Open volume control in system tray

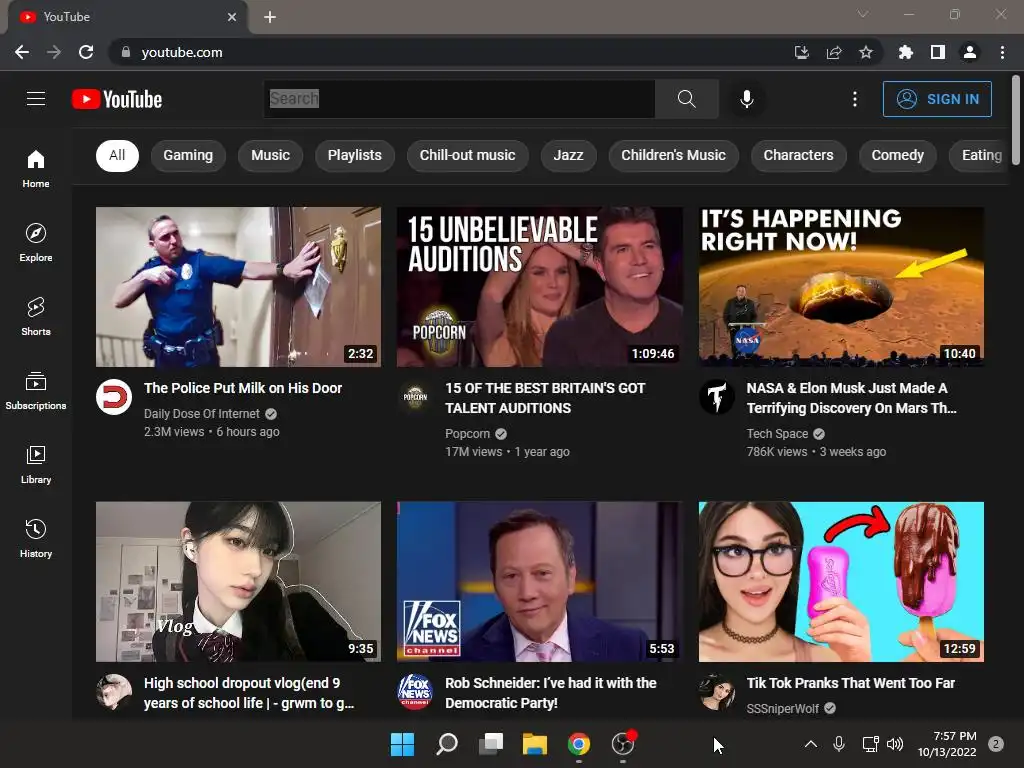(895, 744)
